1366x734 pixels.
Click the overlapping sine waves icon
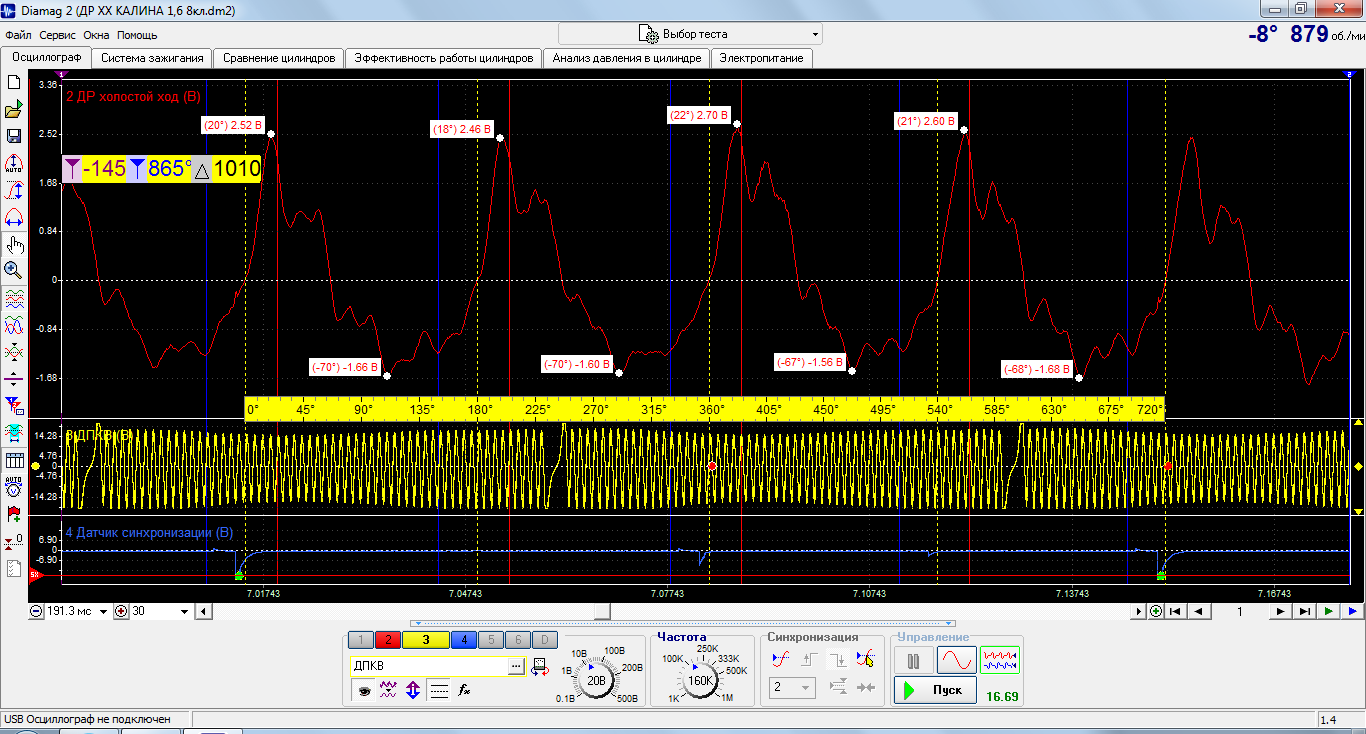tap(14, 325)
